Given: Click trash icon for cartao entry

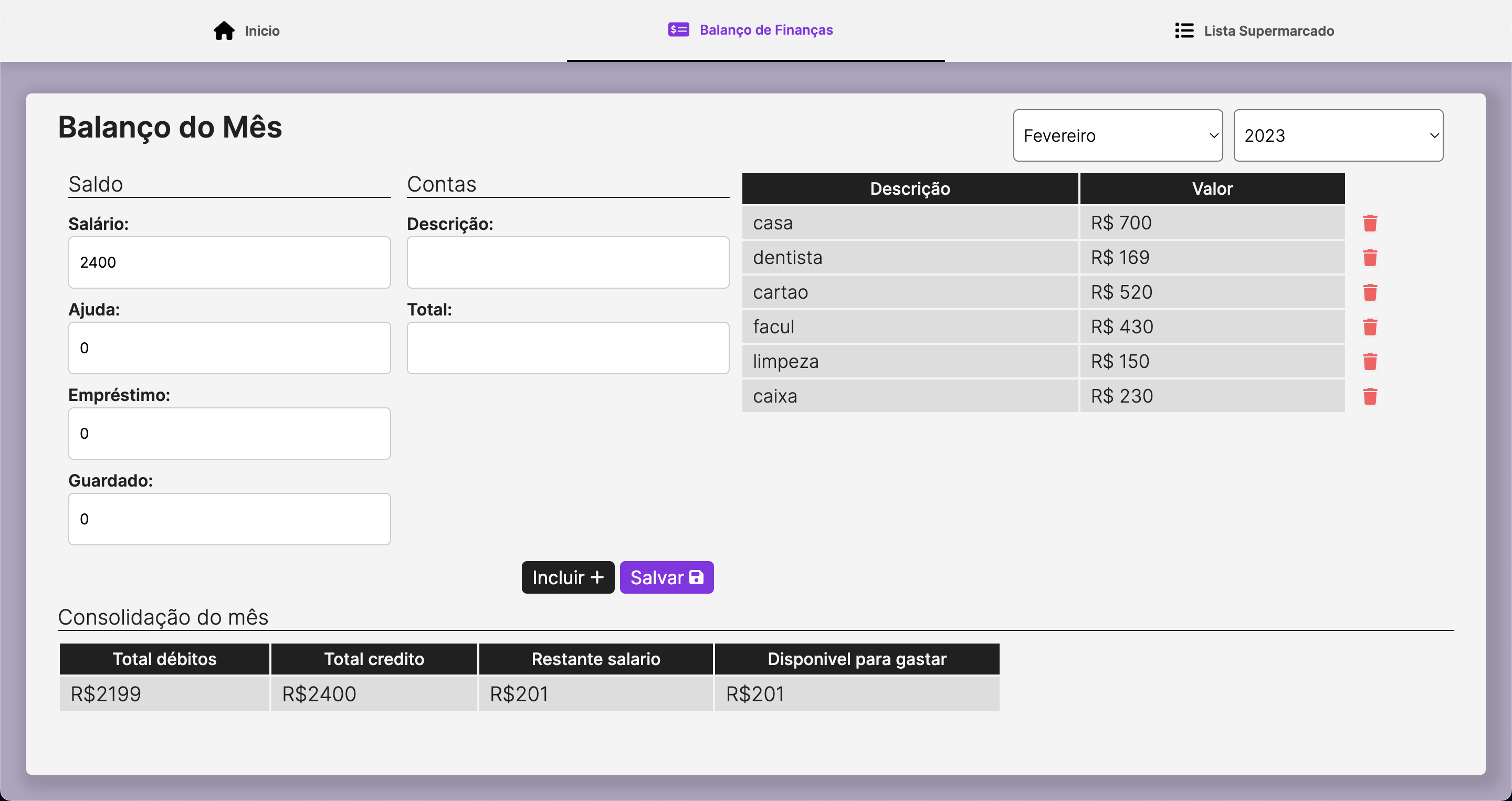Looking at the screenshot, I should [1369, 292].
